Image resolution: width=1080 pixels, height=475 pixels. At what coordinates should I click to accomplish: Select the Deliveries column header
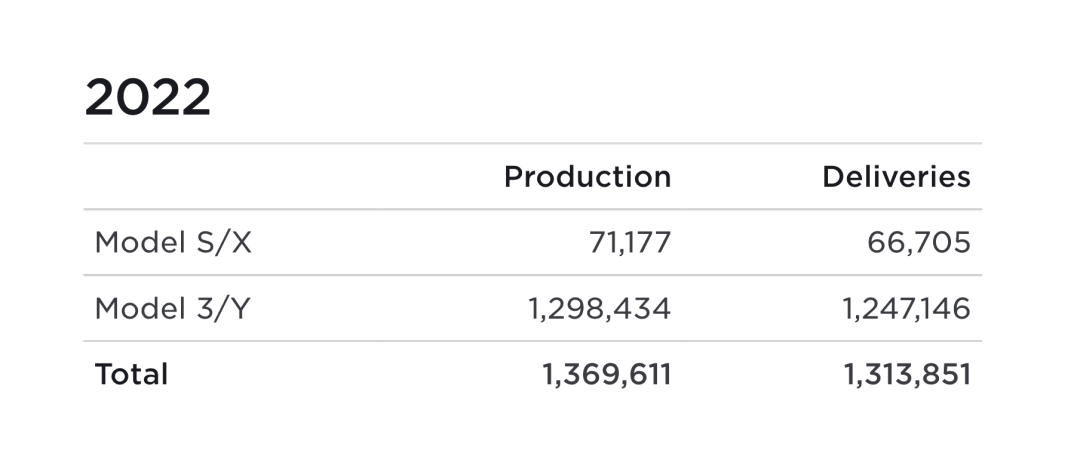[897, 177]
